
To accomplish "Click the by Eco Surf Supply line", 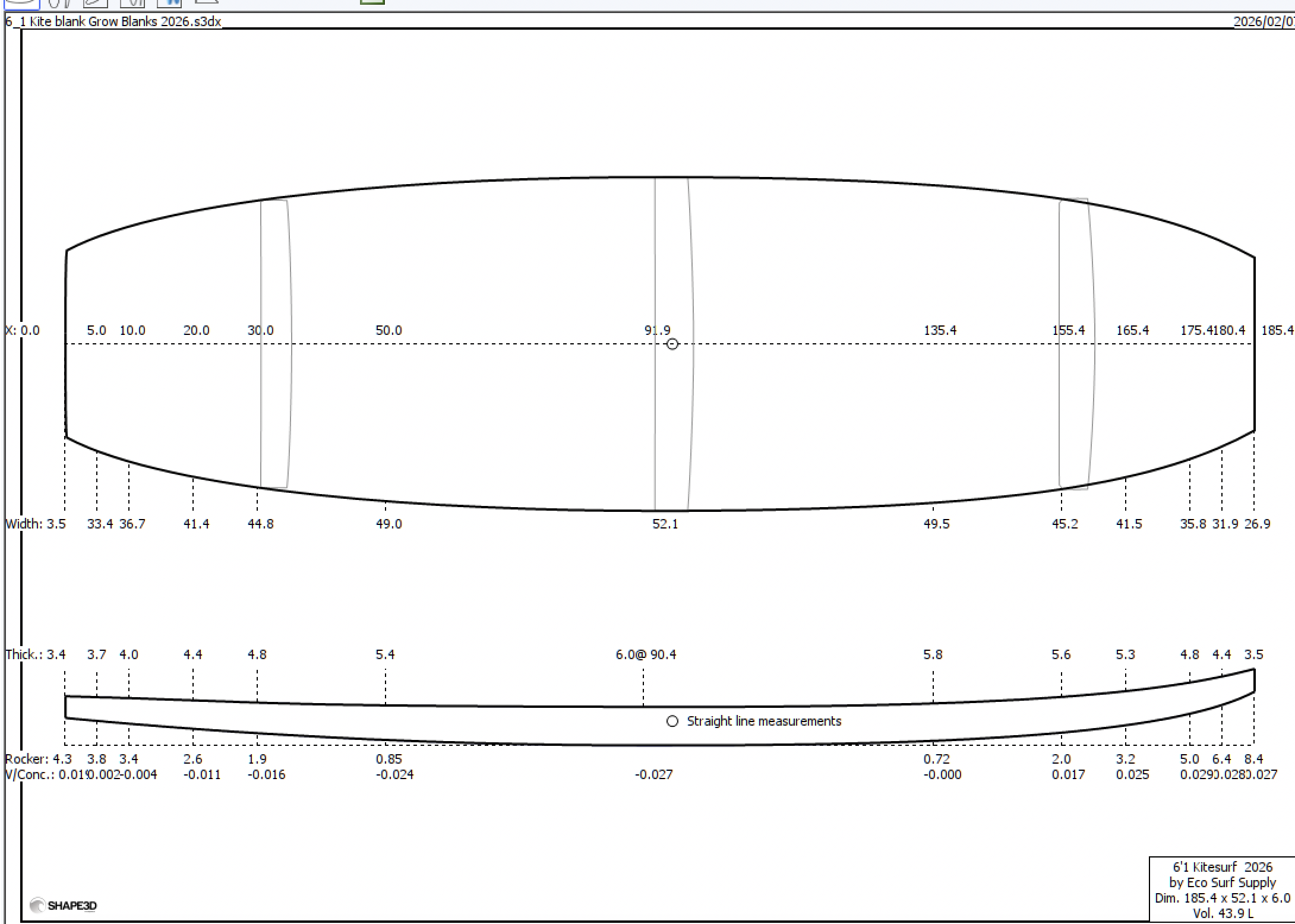I will 1223,882.
